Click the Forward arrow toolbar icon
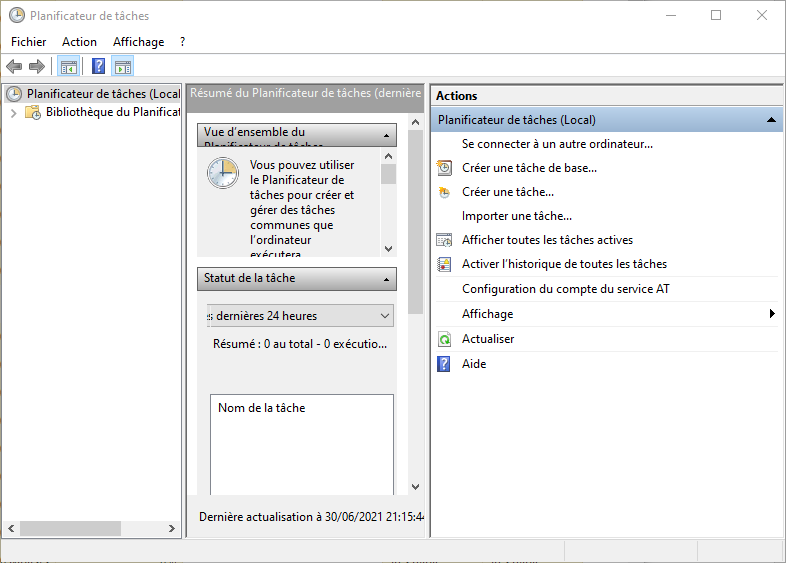This screenshot has width=786, height=563. point(37,67)
